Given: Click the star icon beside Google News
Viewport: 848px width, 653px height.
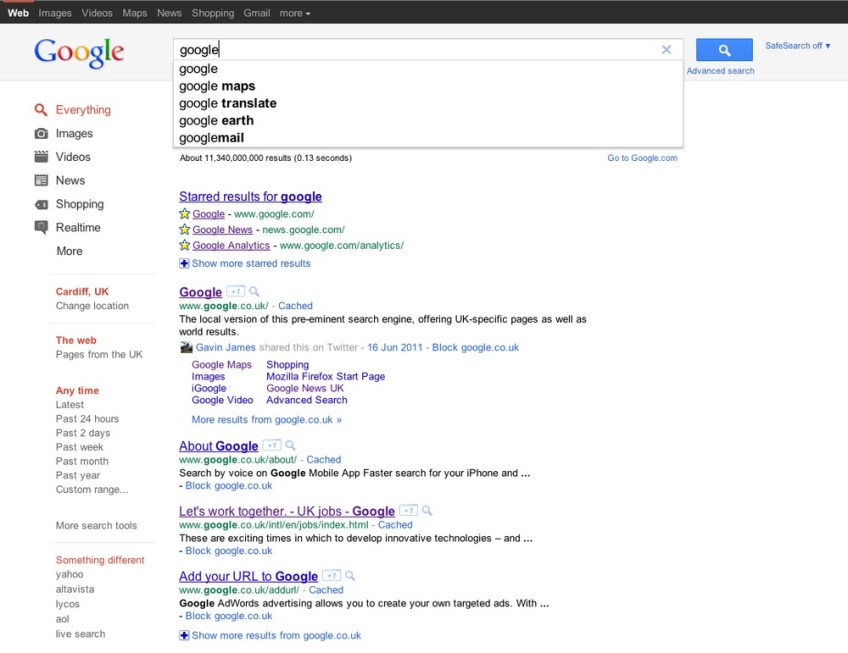Looking at the screenshot, I should pos(184,230).
